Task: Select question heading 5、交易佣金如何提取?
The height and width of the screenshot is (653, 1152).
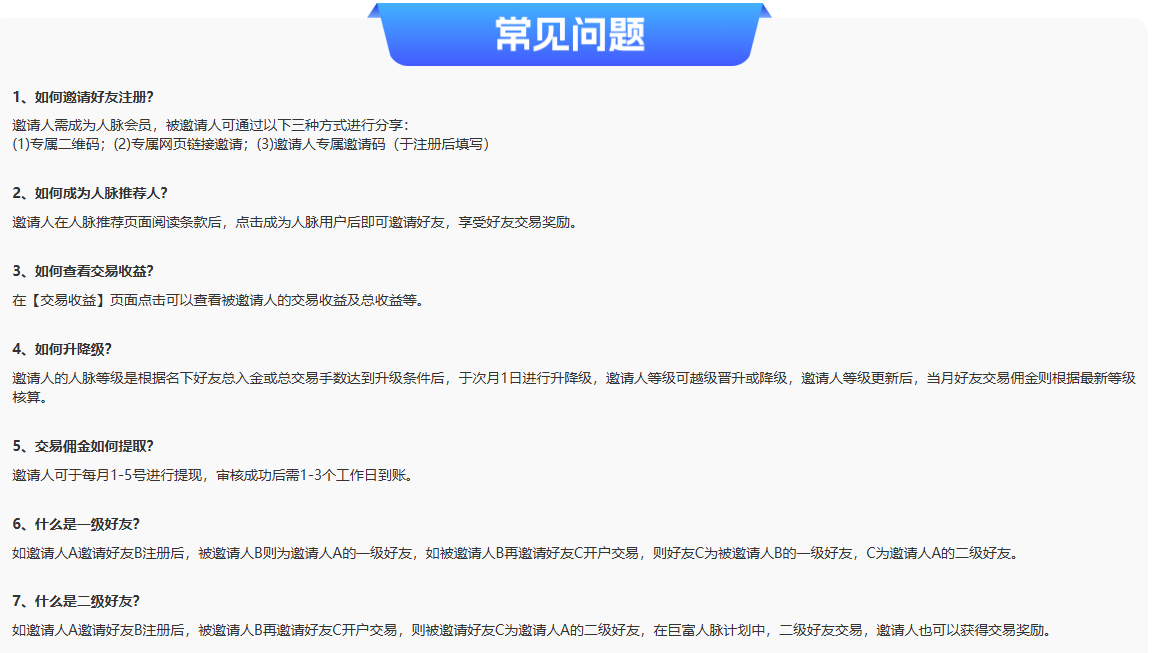Action: (83, 447)
